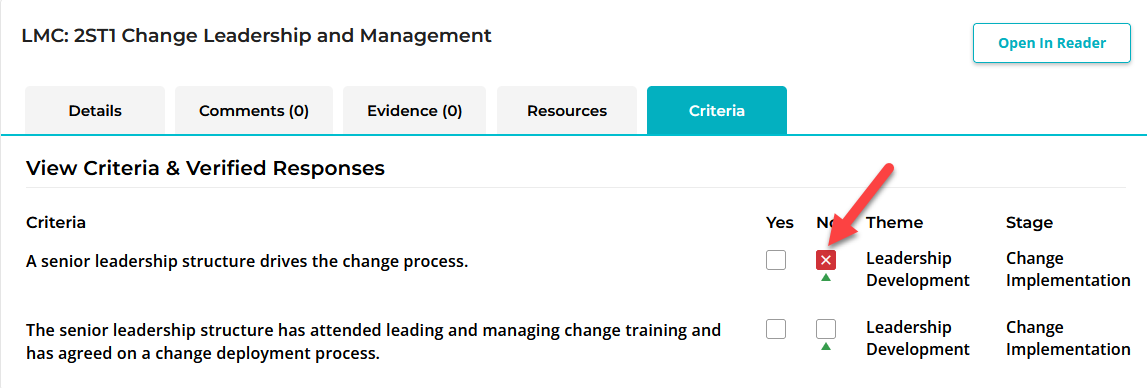
Task: Select the 'senior leadership structure drives' criterion text
Action: [247, 261]
